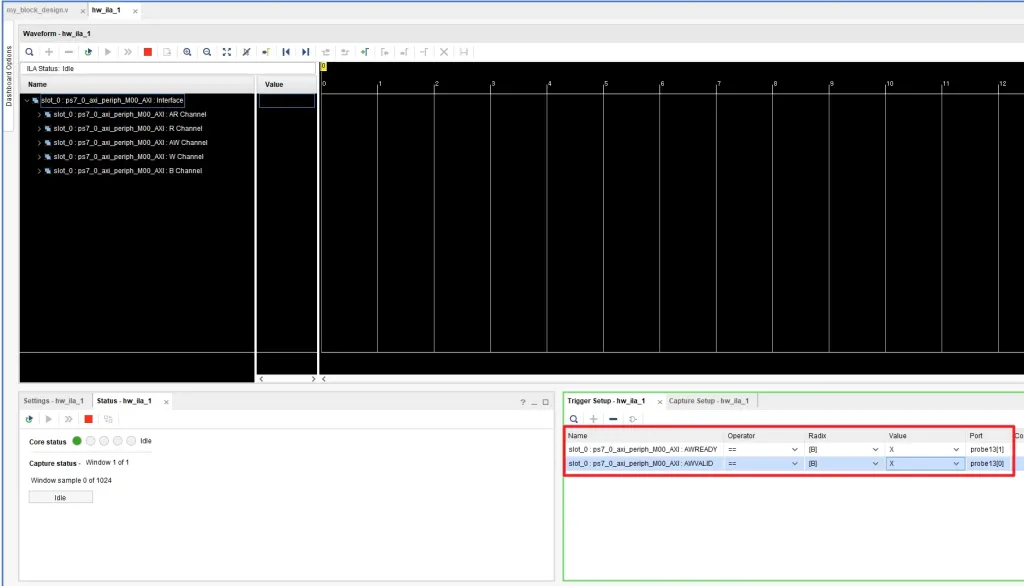Click the Idle capture status bar
Screen dimensions: 1024x586
click(60, 498)
